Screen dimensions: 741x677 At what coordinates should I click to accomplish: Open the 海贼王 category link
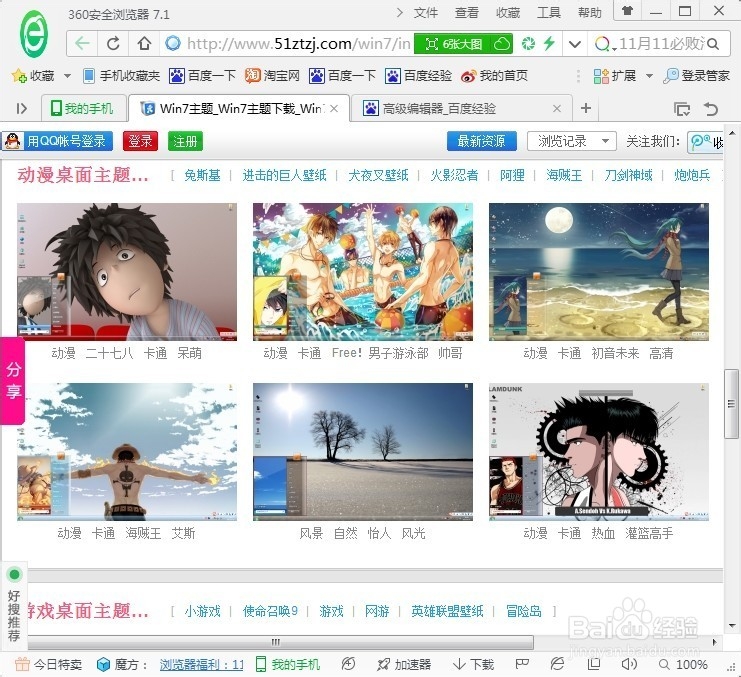pyautogui.click(x=564, y=175)
